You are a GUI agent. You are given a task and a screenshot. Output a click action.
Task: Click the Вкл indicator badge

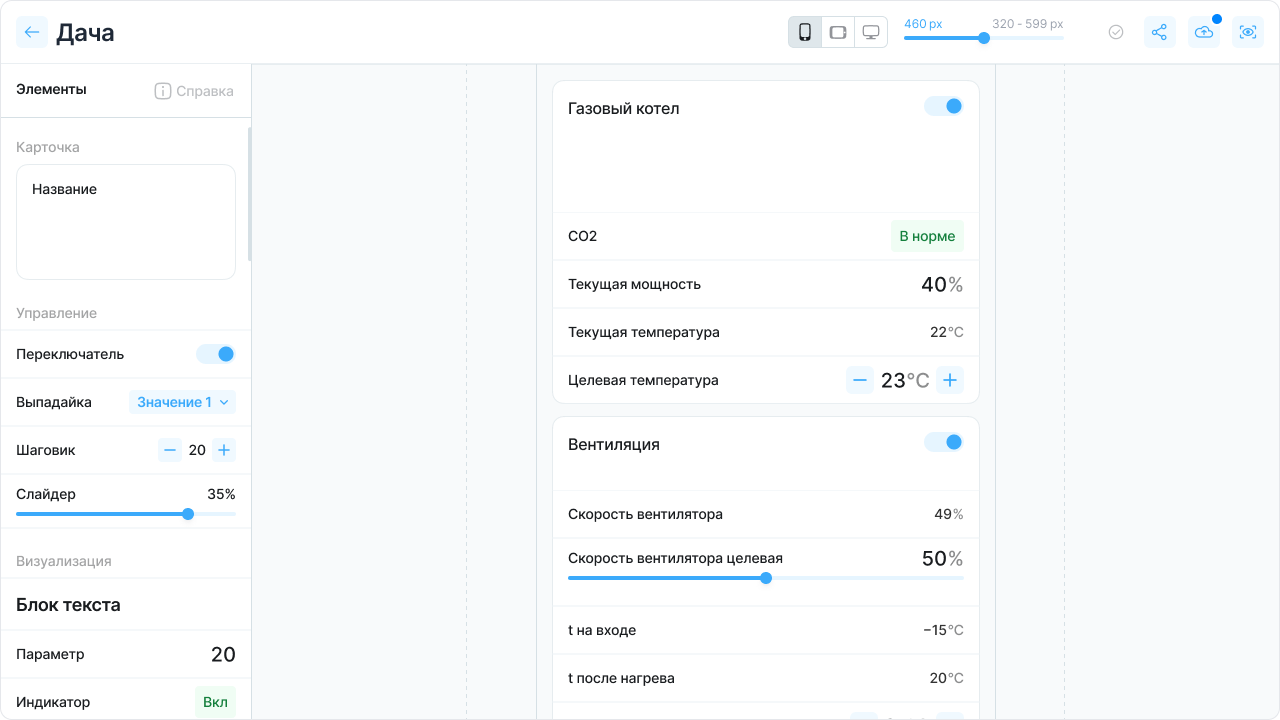(x=215, y=702)
